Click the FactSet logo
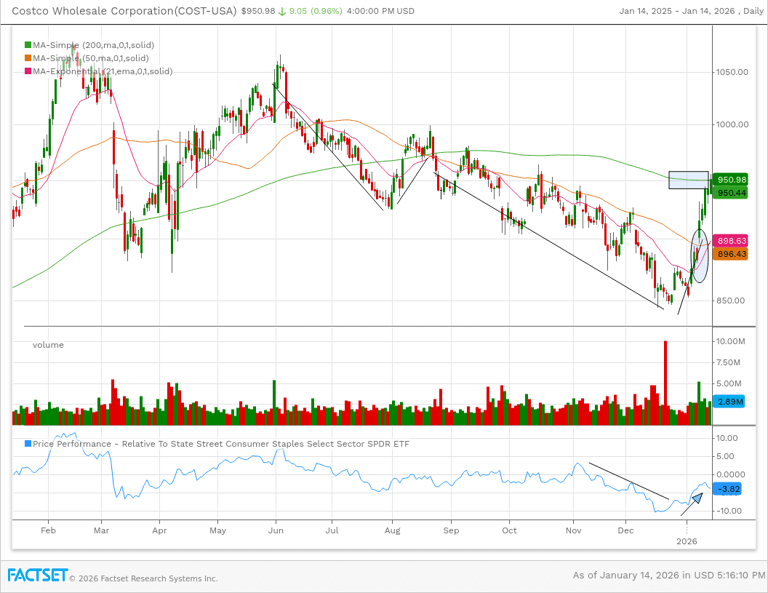The width and height of the screenshot is (768, 593). pos(39,576)
